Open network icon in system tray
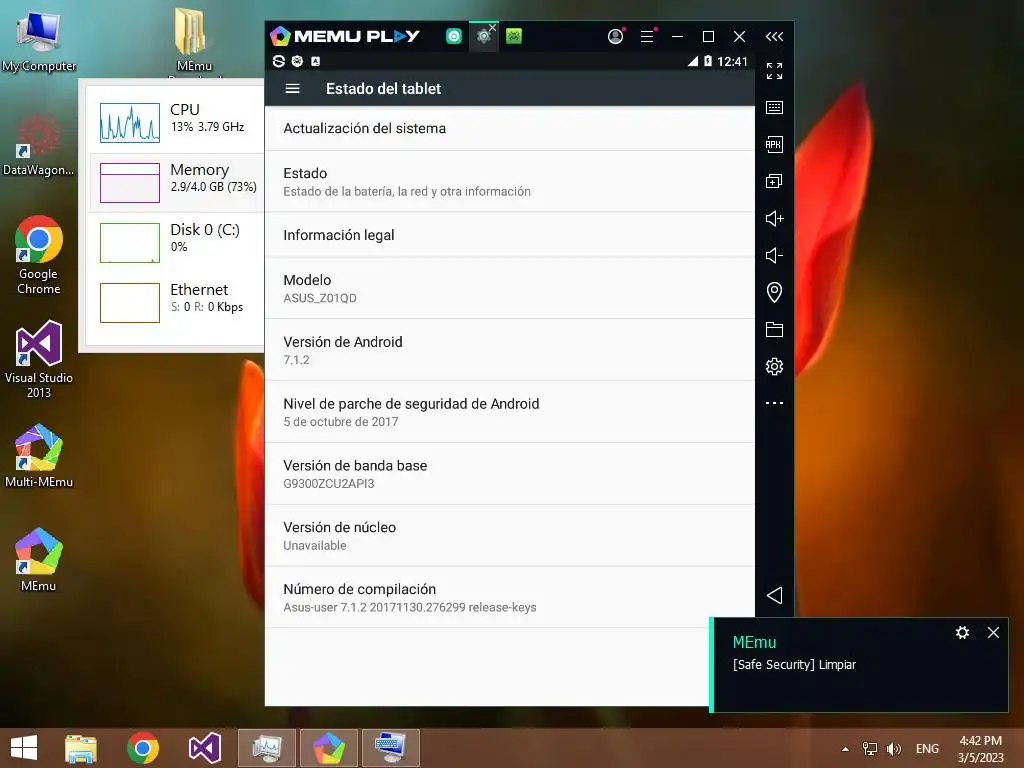 pos(870,748)
